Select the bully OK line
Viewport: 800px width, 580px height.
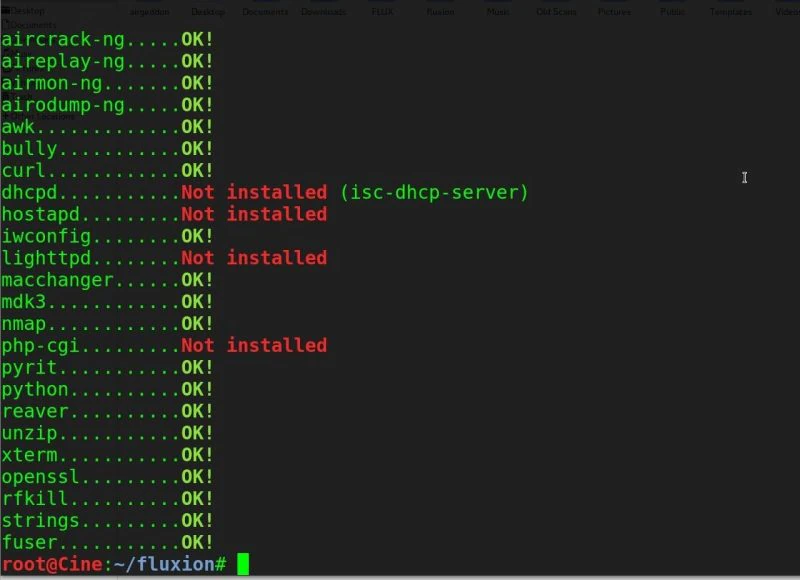click(107, 149)
